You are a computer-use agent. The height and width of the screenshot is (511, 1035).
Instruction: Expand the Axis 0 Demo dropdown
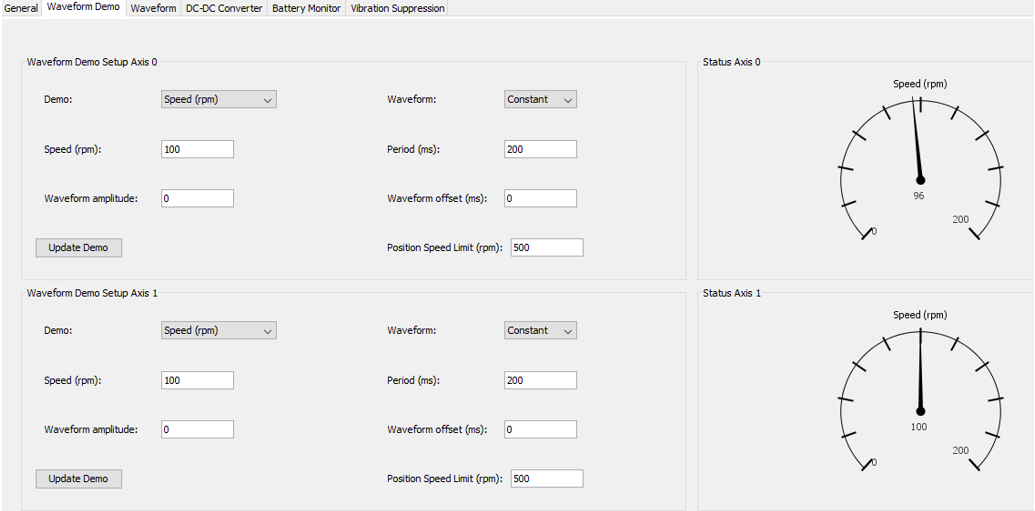218,100
